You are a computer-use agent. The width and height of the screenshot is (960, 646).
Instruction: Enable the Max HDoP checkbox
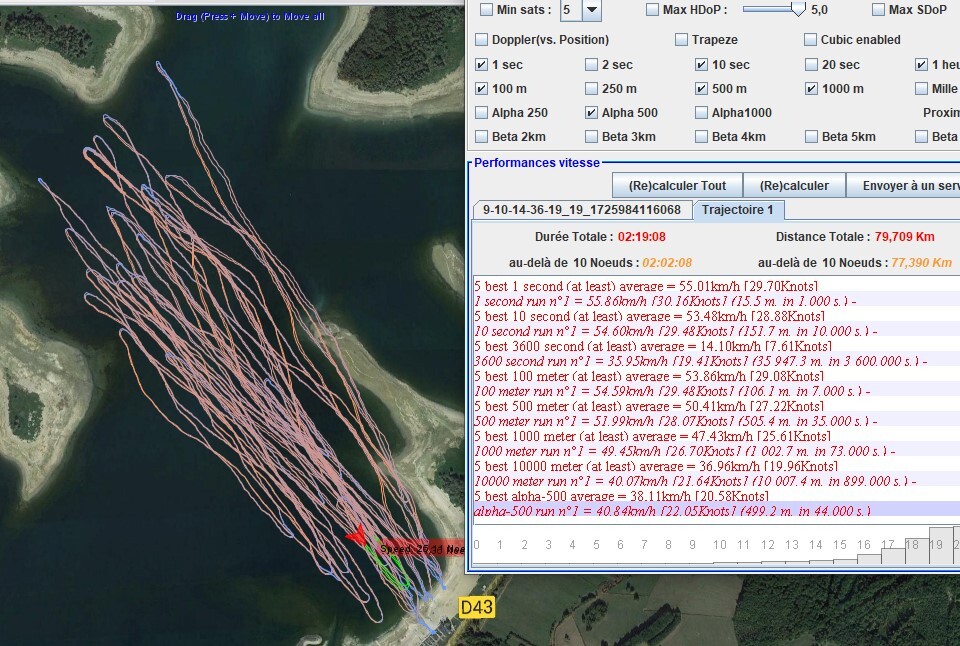click(652, 9)
